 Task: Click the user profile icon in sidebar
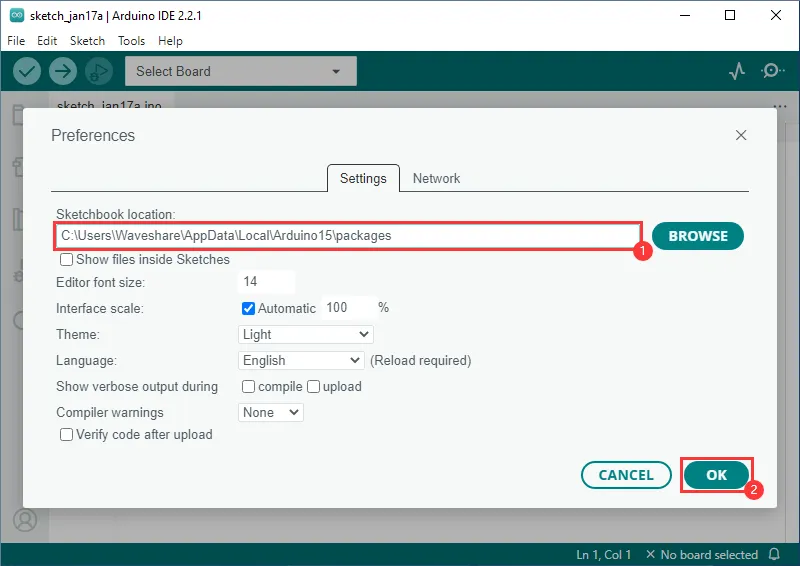[24, 521]
